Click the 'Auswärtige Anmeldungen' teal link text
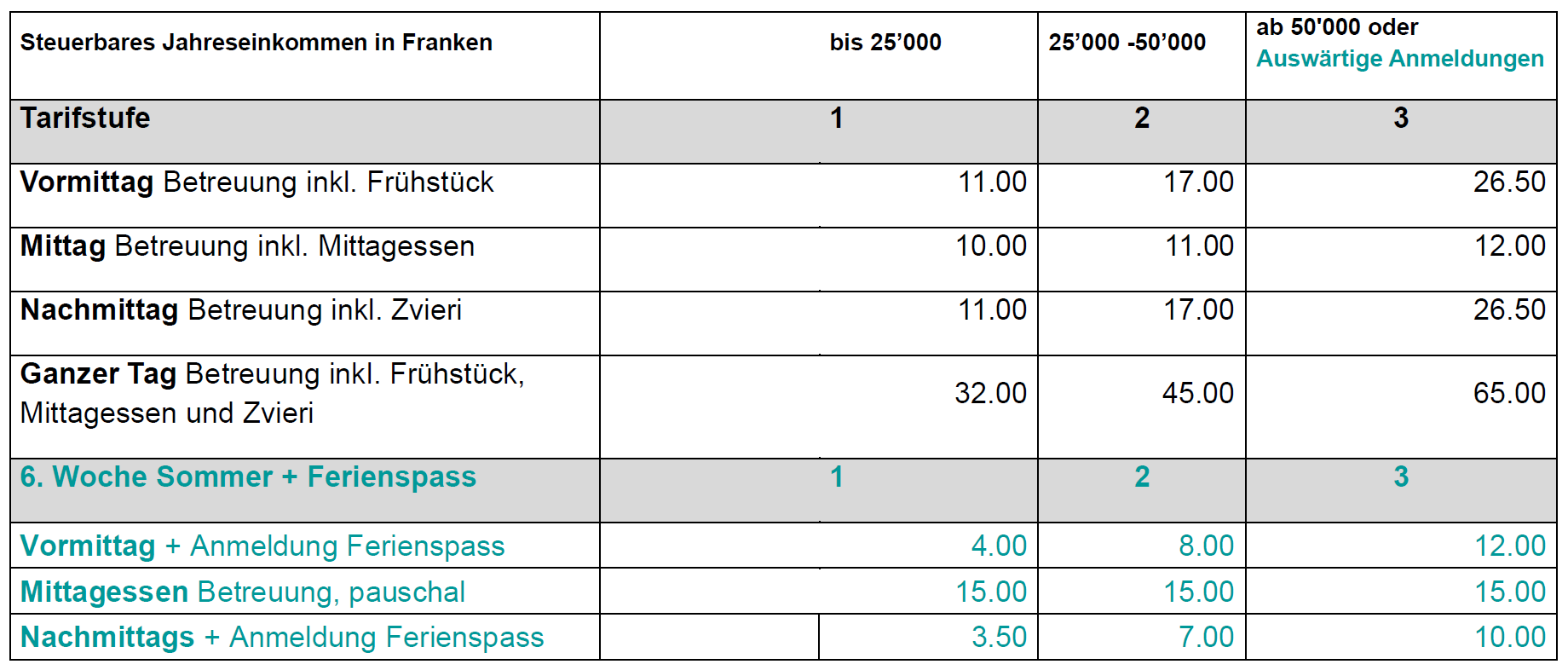 point(1399,59)
